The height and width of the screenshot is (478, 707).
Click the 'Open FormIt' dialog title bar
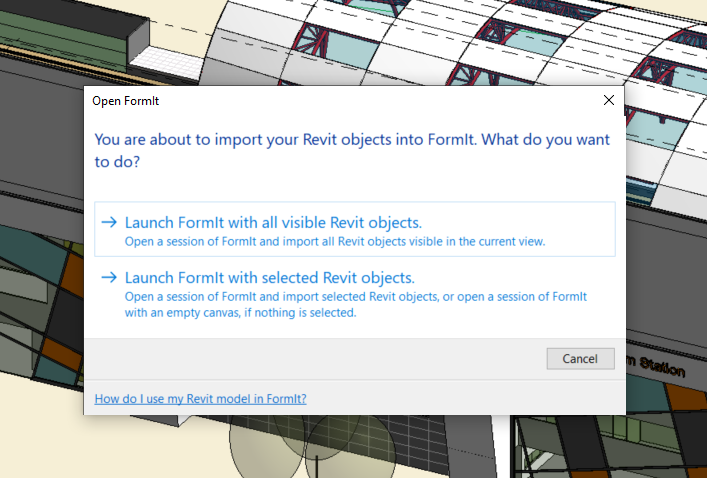(x=300, y=100)
